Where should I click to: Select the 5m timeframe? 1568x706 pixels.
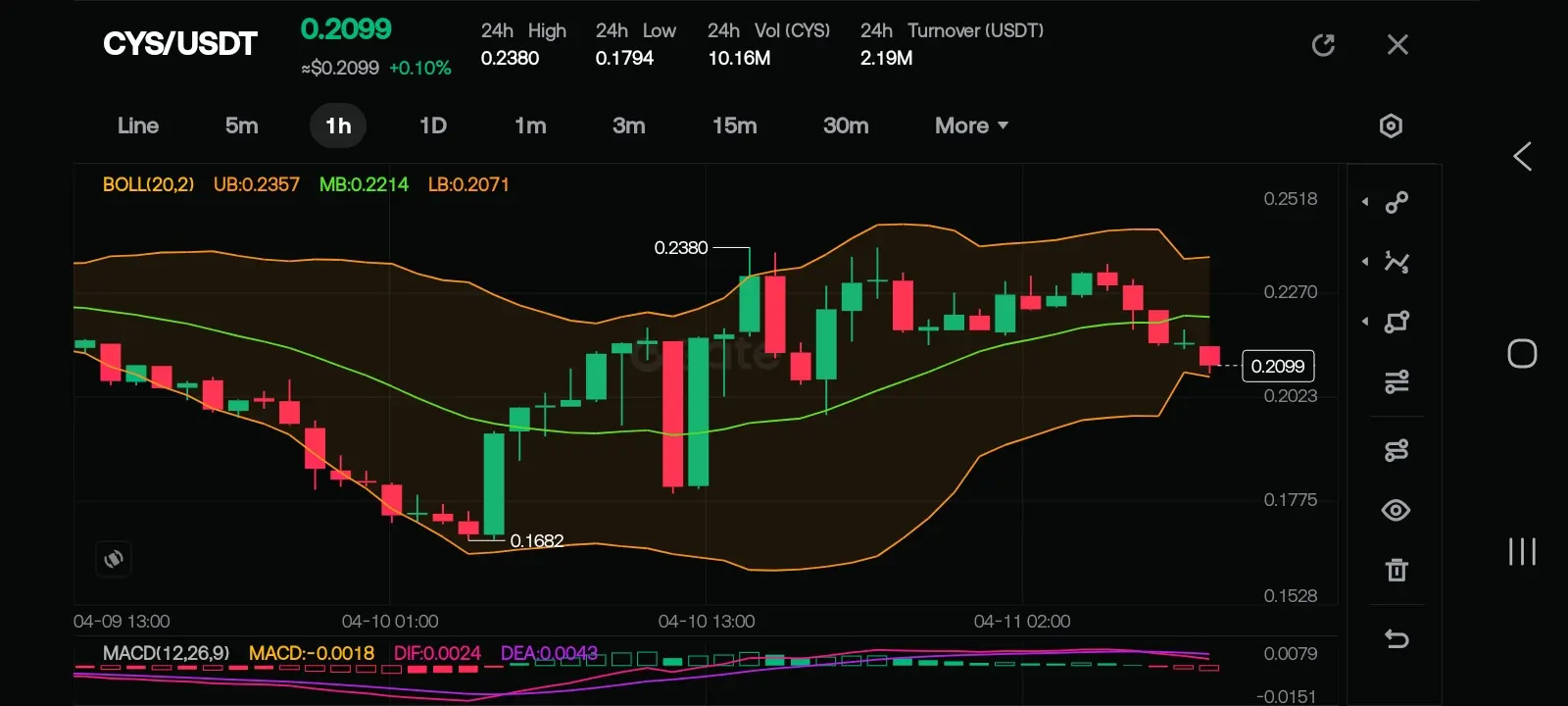(242, 126)
